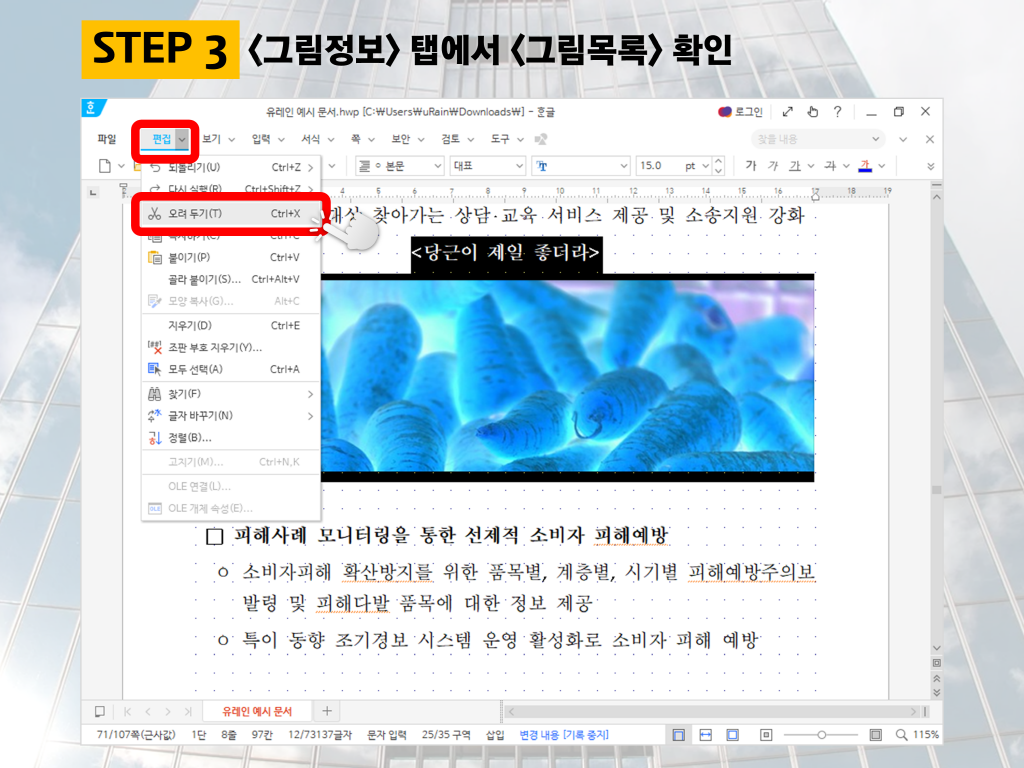
Task: Click the tab-stop selector on the ruler
Action: 93,192
